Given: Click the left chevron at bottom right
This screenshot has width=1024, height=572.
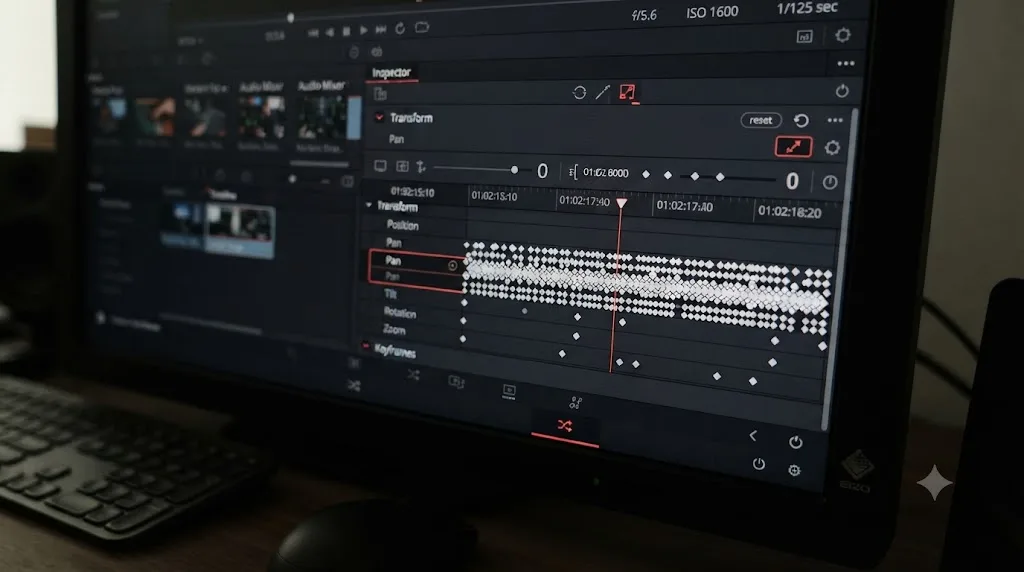Looking at the screenshot, I should (753, 436).
